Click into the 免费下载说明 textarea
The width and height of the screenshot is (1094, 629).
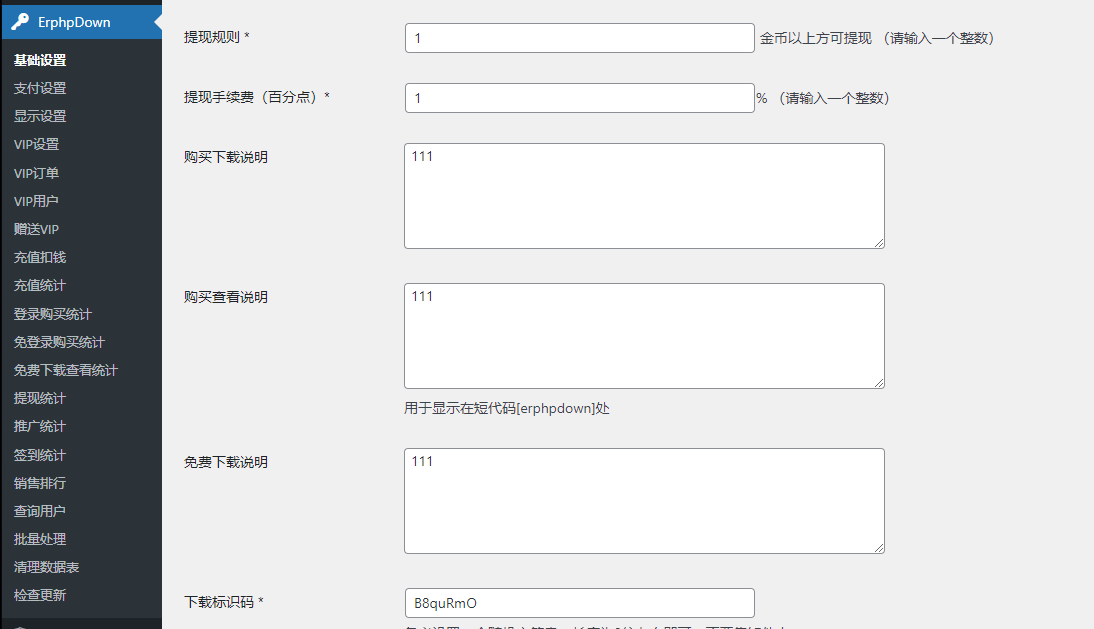[x=644, y=501]
